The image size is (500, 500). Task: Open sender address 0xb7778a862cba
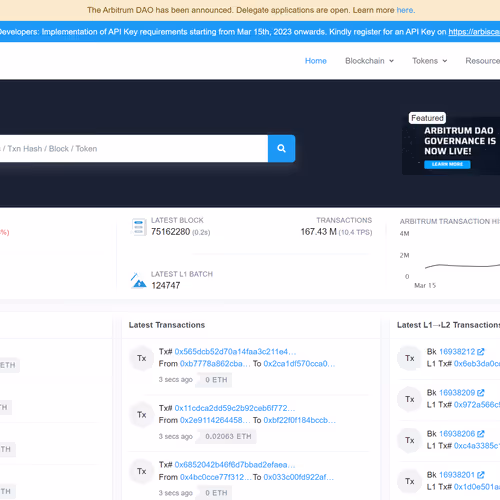(215, 364)
